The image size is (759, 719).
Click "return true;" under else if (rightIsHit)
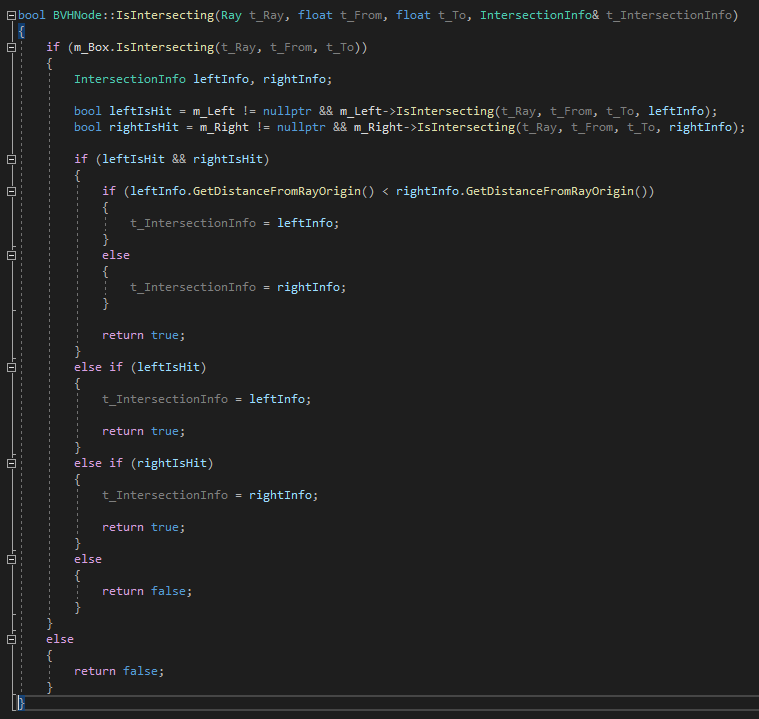144,527
